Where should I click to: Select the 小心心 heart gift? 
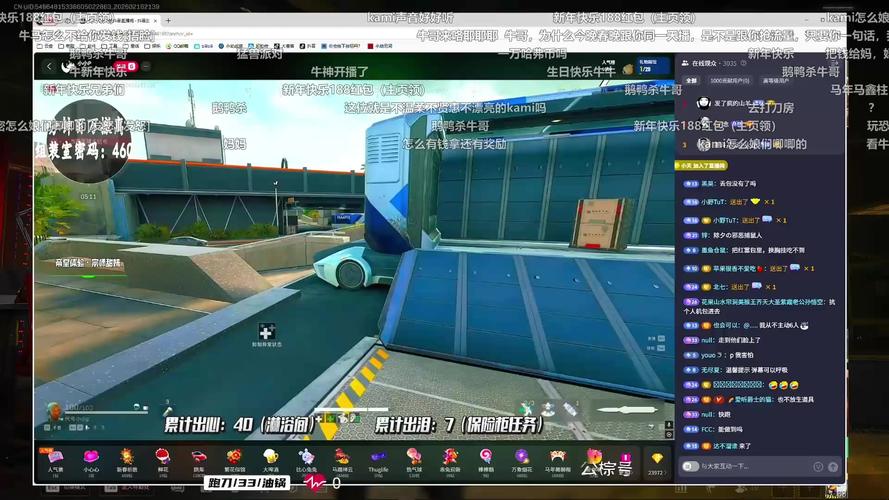[x=91, y=458]
